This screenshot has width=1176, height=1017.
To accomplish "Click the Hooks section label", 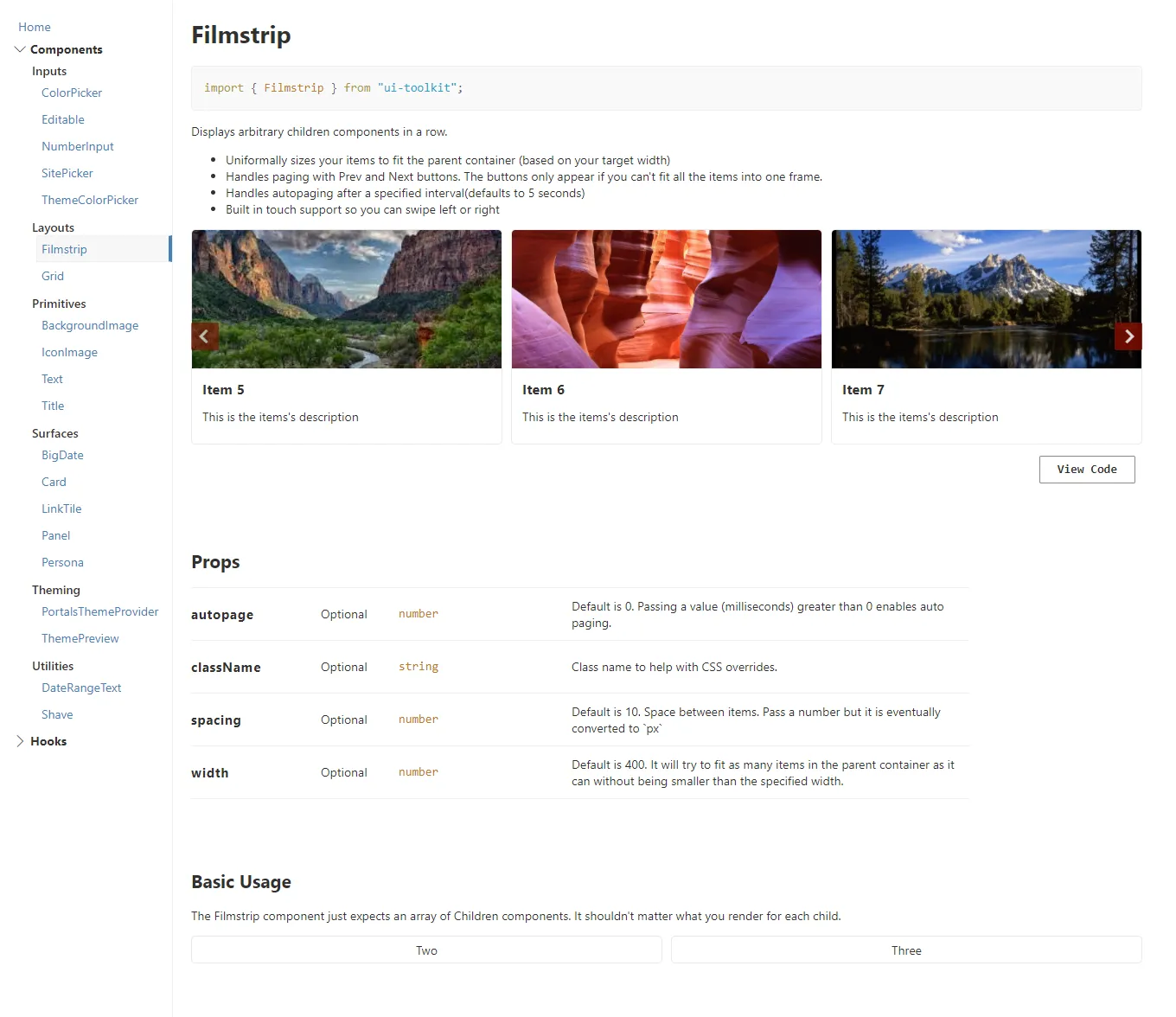I will 48,741.
